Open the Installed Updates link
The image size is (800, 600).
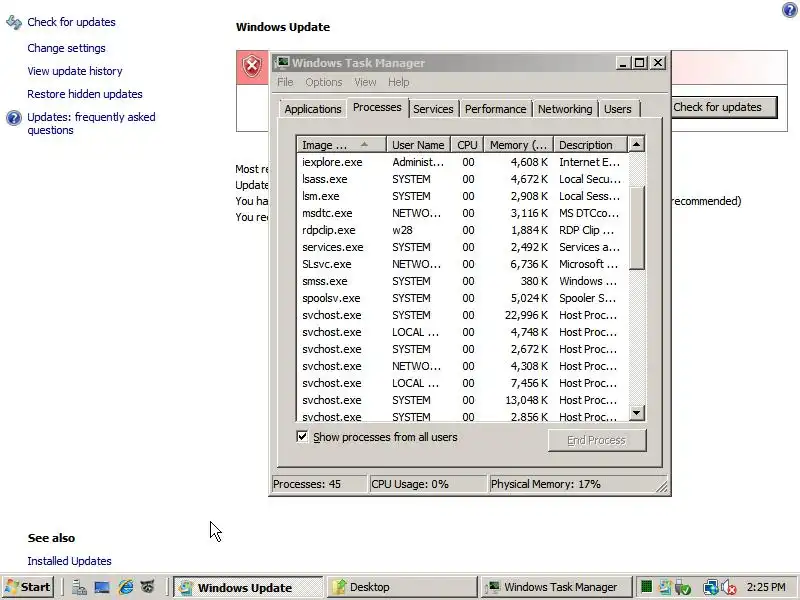[69, 561]
